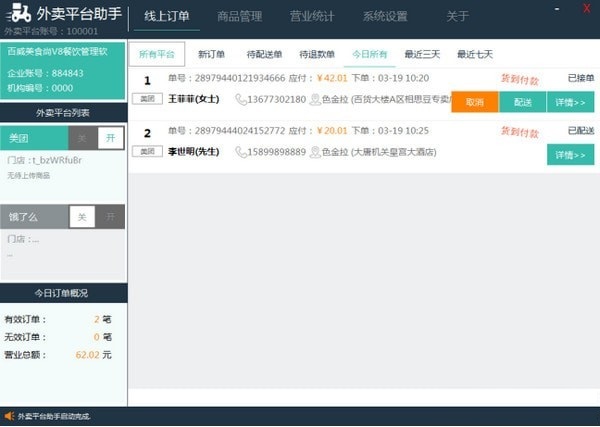Open the 所有平台 platform filter
The width and height of the screenshot is (600, 427).
tap(157, 54)
